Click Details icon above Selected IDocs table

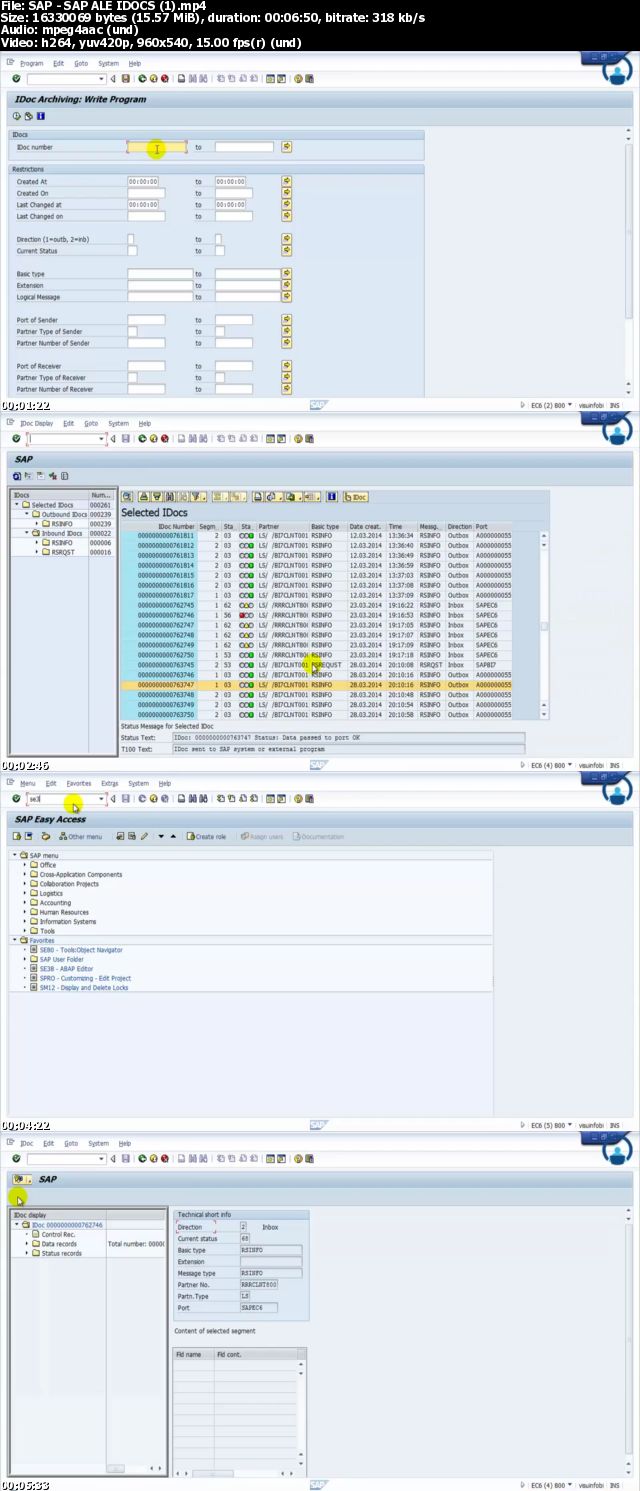pyautogui.click(x=127, y=496)
